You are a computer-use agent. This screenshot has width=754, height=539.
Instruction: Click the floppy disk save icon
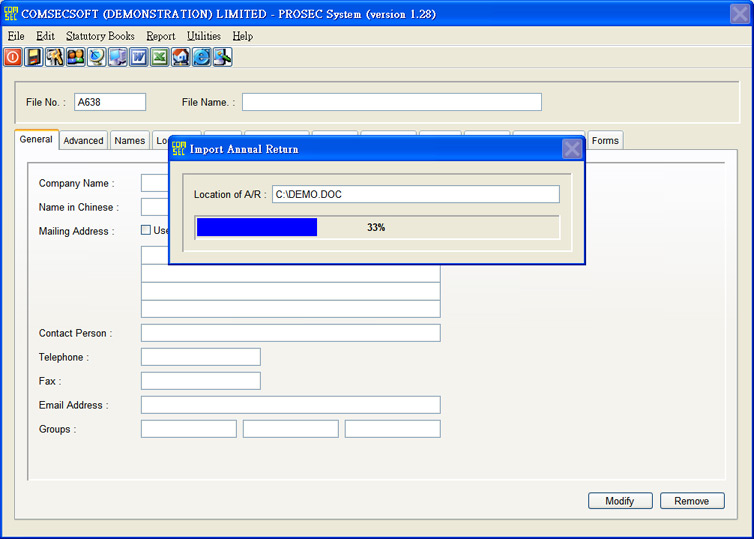(34, 58)
